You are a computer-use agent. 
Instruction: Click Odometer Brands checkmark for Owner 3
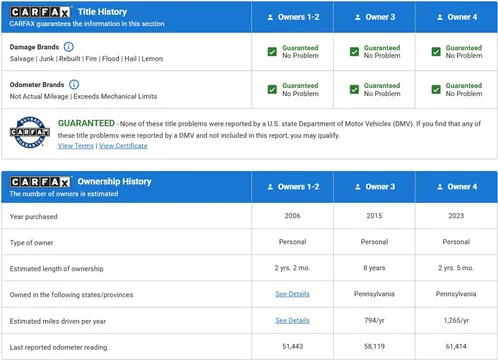point(354,89)
